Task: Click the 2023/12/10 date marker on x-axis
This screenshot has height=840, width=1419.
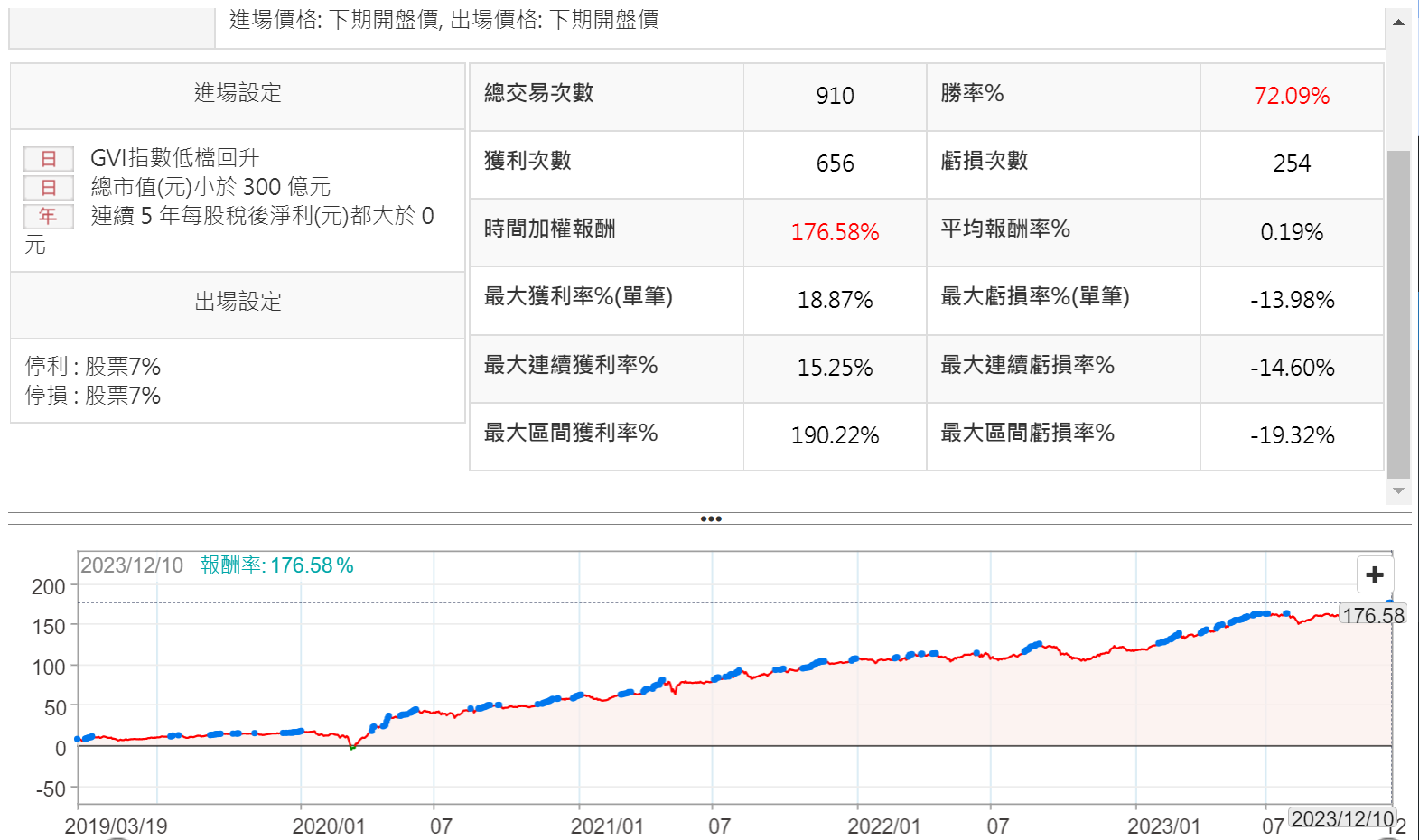Action: coord(1342,819)
